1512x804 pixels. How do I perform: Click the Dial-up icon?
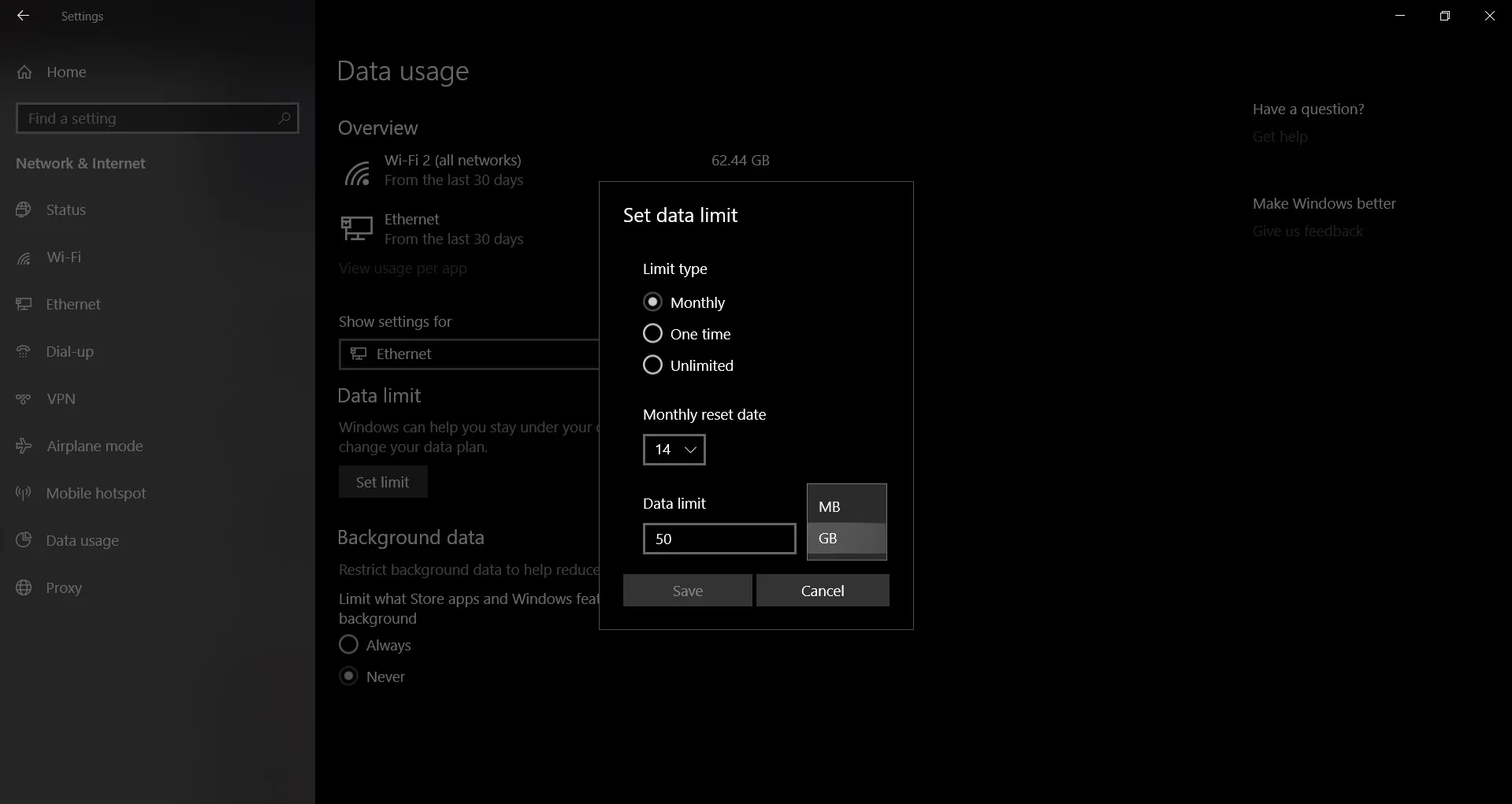(24, 351)
